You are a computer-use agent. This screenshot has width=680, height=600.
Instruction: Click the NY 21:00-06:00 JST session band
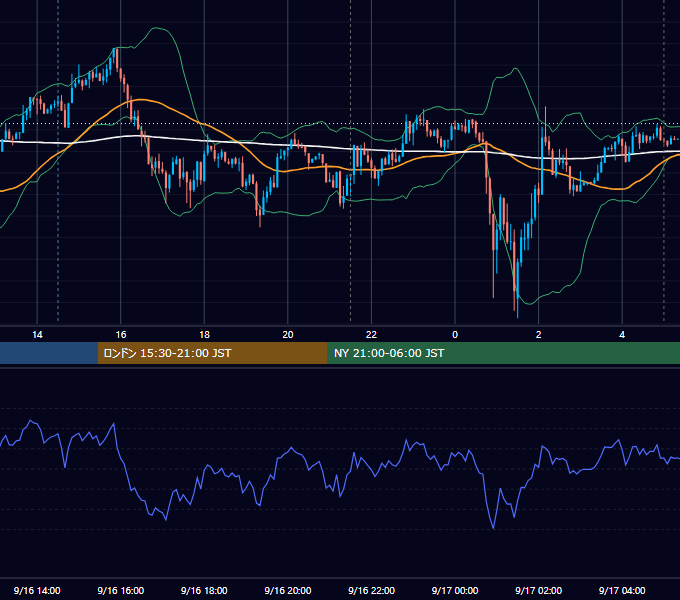tap(503, 353)
